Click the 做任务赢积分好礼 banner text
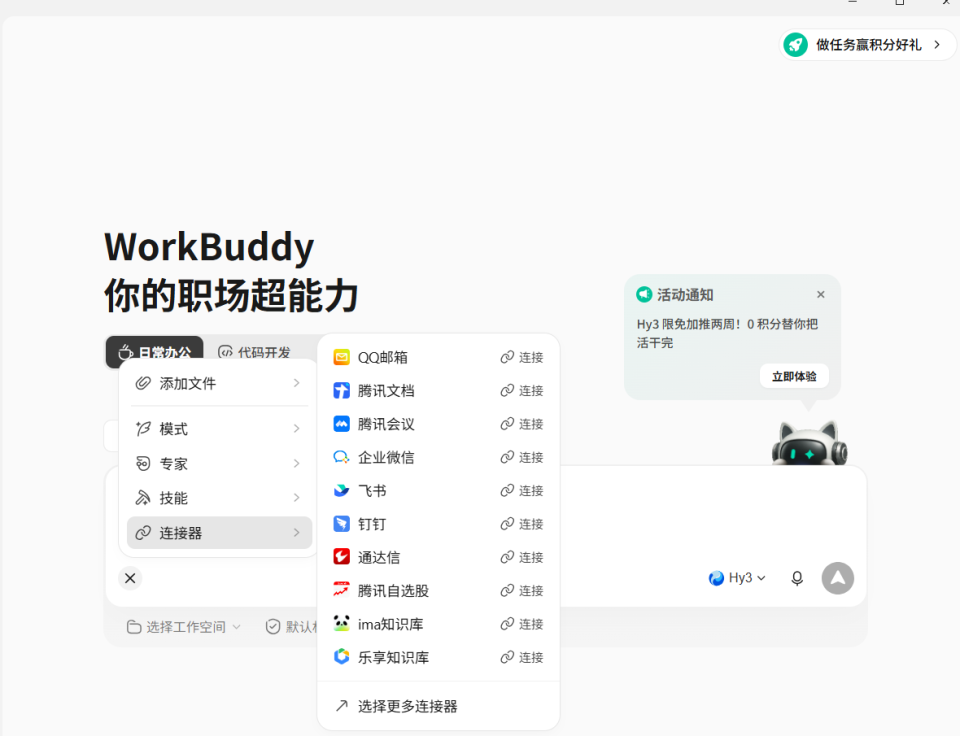This screenshot has width=960, height=736. coord(868,45)
